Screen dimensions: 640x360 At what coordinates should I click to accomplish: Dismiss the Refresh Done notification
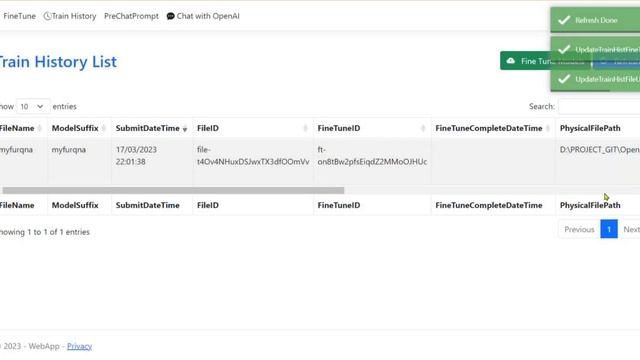point(595,20)
